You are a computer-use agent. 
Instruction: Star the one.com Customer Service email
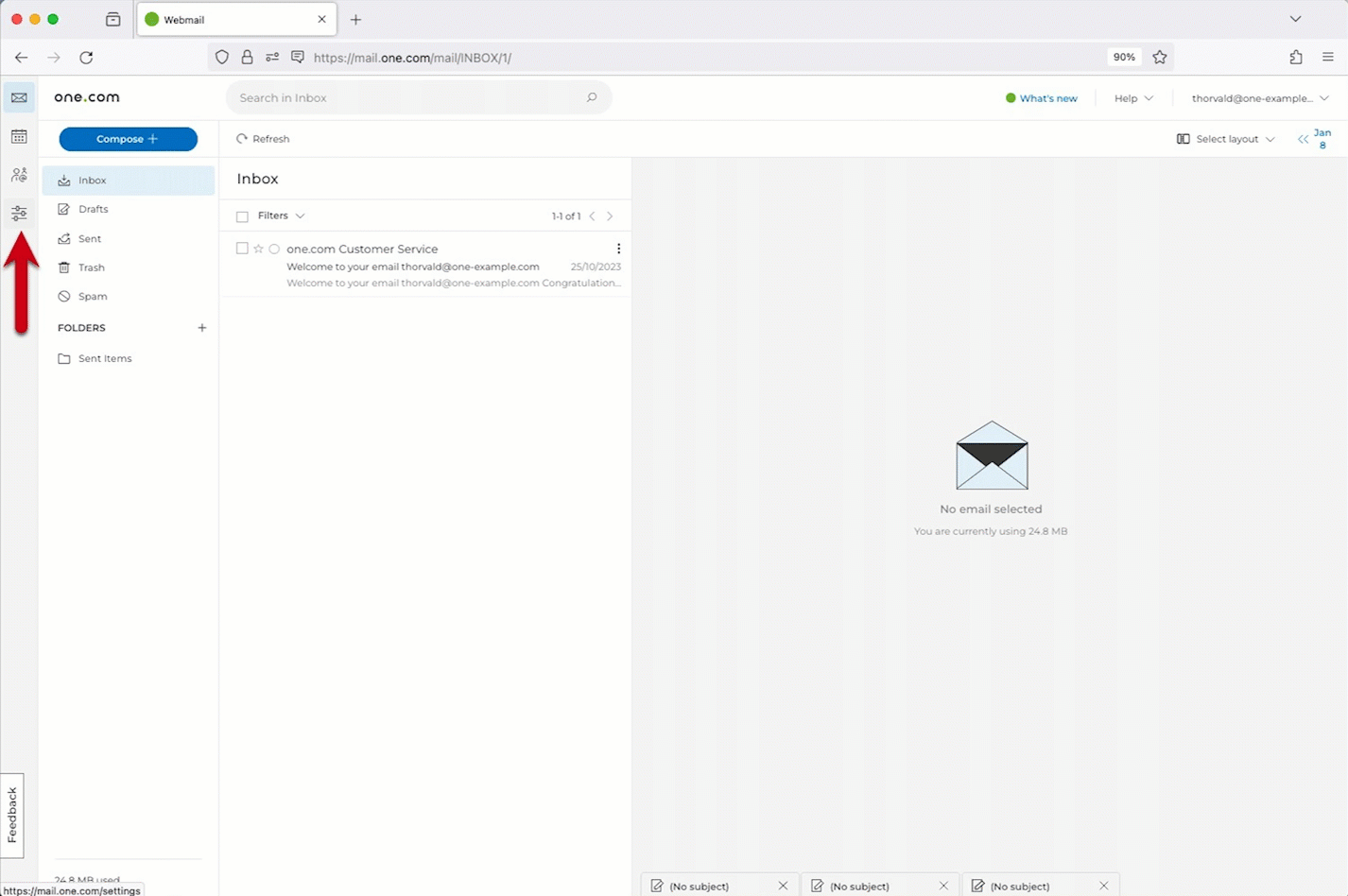258,248
